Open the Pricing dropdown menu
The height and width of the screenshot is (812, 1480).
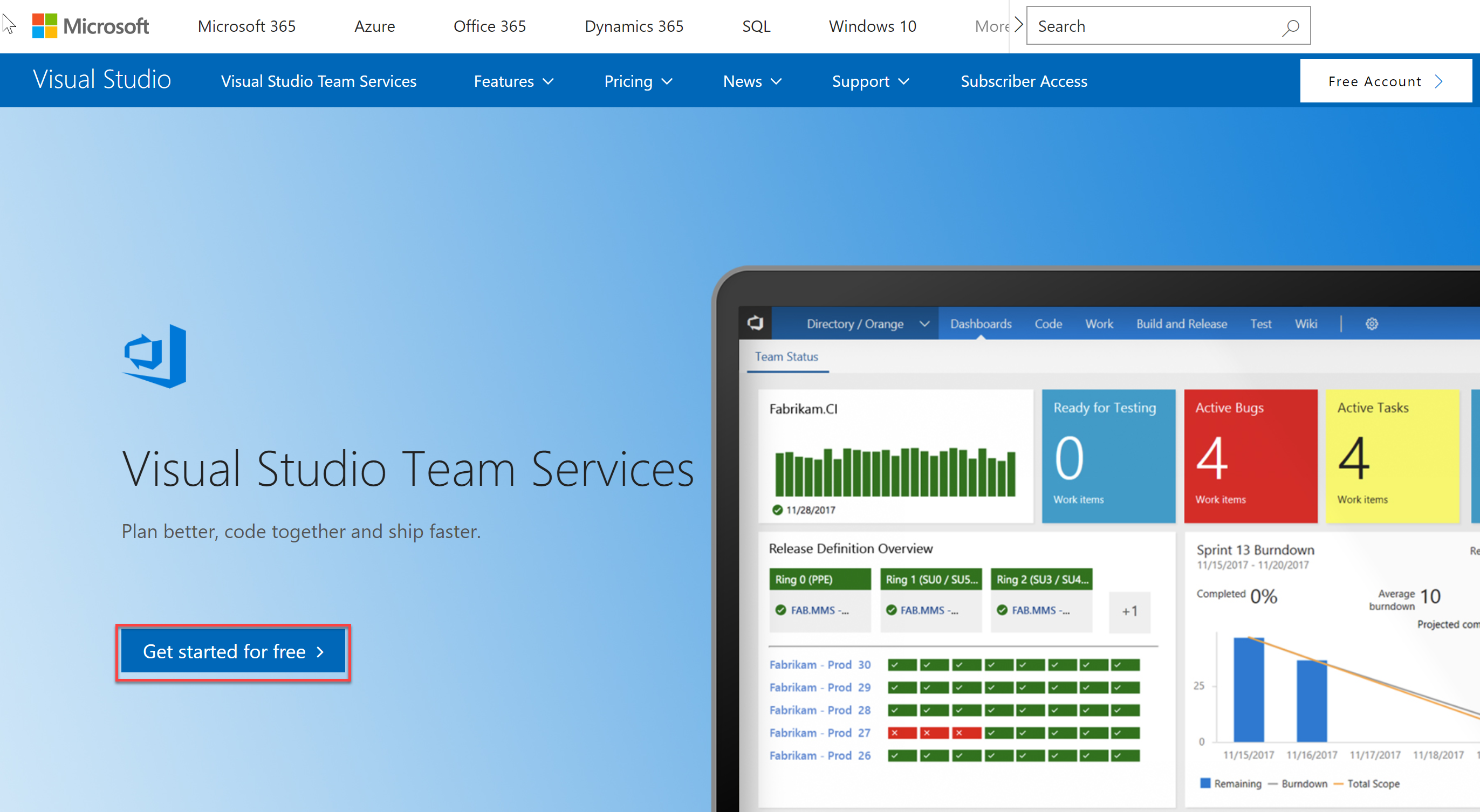[x=638, y=81]
